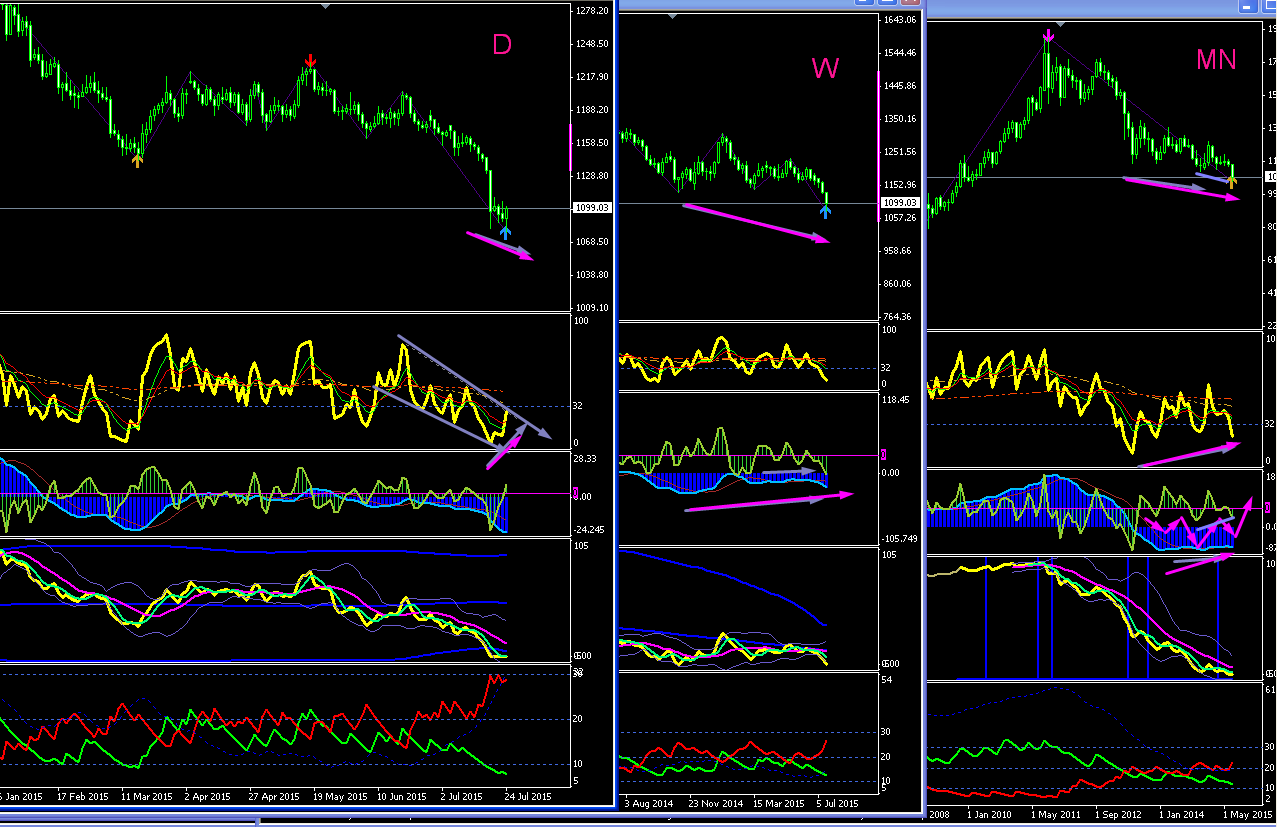This screenshot has height=827, width=1277.
Task: Select the magenta down arrow on the MN chart peak
Action: pos(1048,38)
